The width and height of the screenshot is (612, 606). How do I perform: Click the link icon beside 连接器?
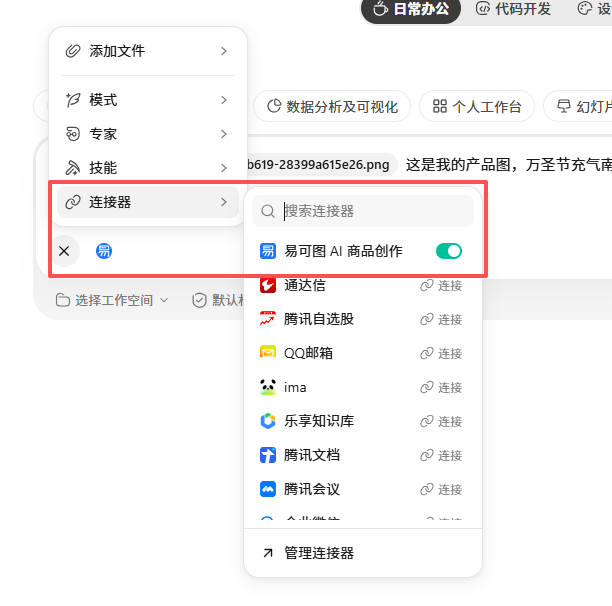pos(73,202)
